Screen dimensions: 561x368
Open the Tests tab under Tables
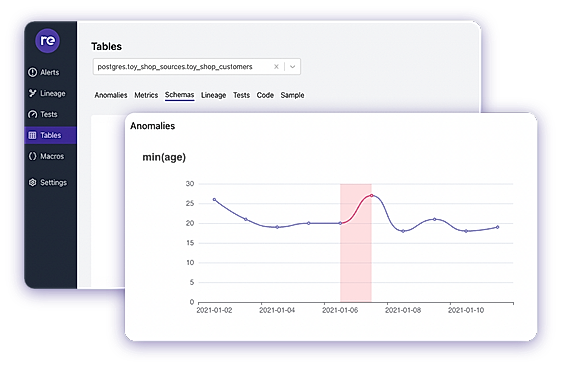pyautogui.click(x=242, y=95)
